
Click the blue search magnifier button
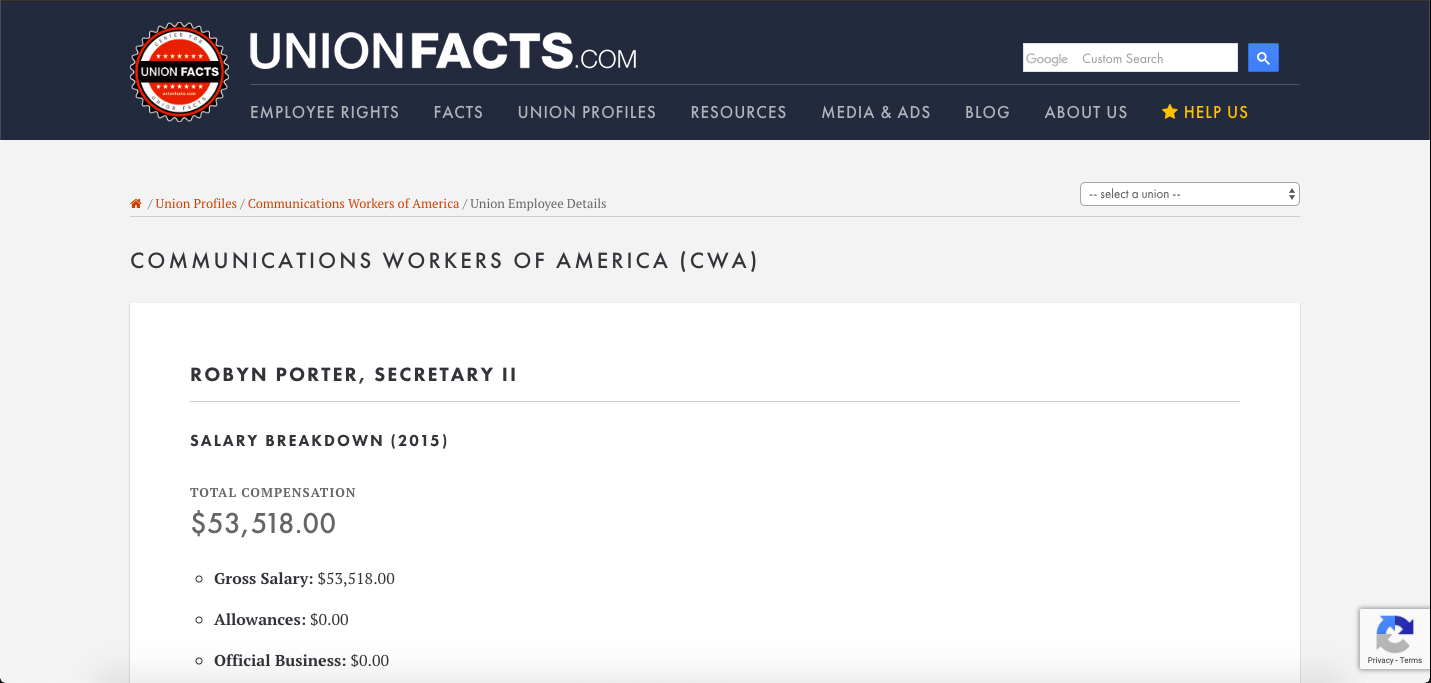click(1263, 58)
